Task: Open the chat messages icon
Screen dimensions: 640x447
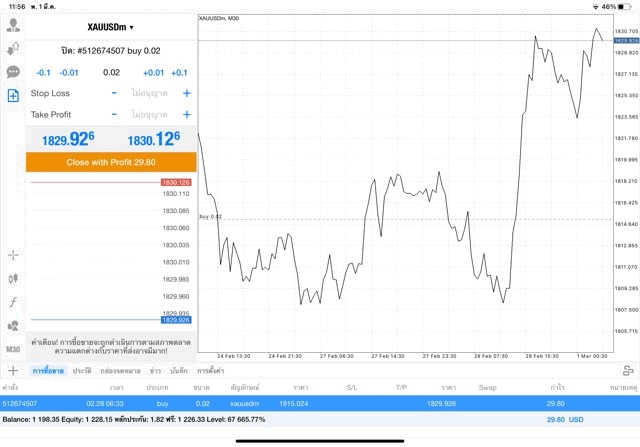Action: [x=13, y=72]
